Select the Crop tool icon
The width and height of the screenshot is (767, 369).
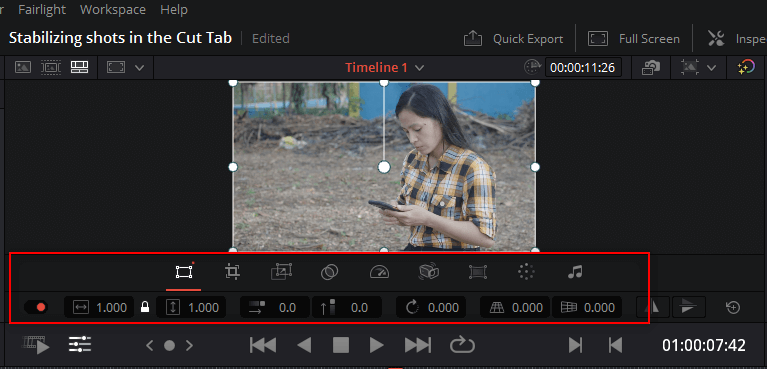232,272
